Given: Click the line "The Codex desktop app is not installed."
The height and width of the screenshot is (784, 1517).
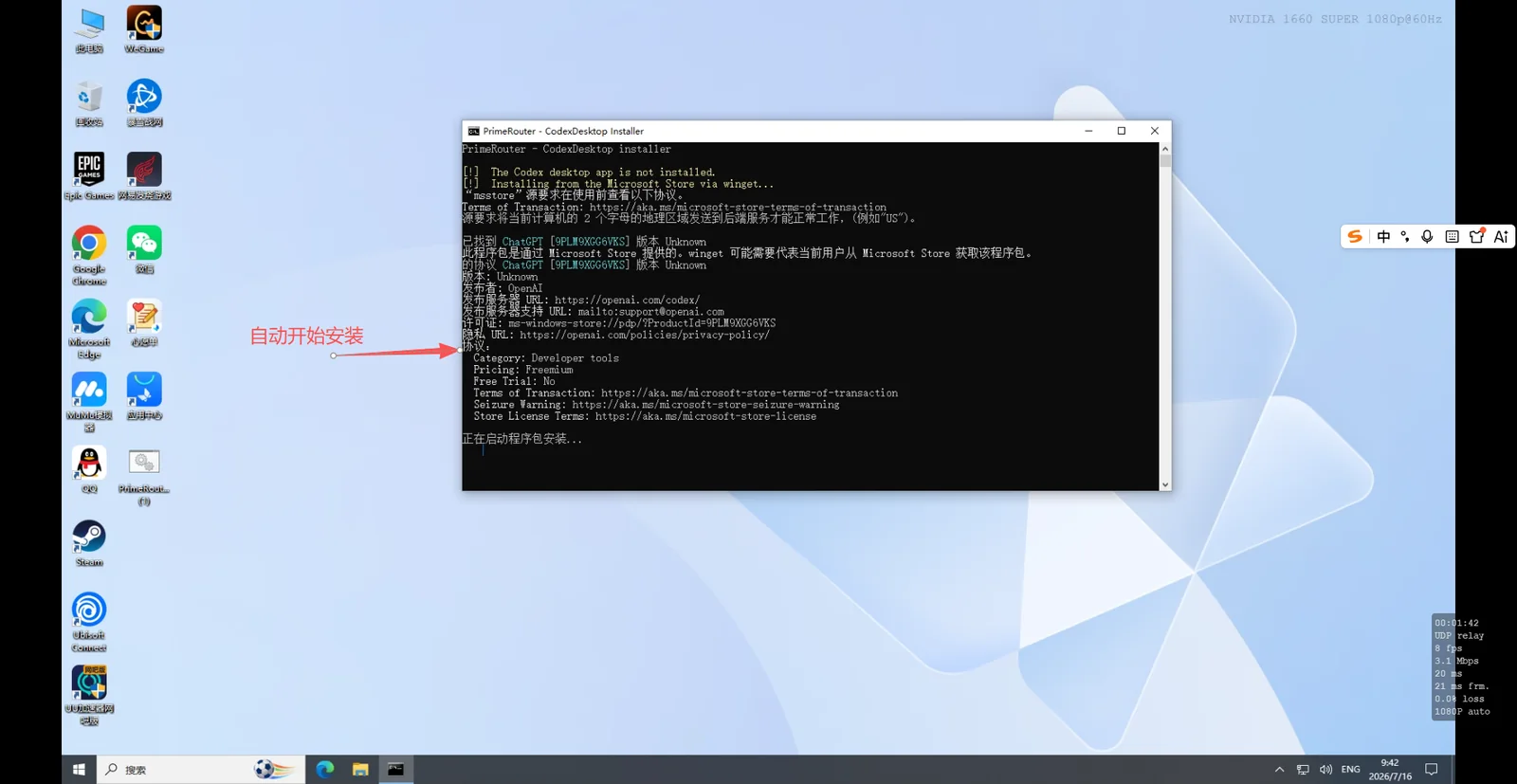Looking at the screenshot, I should (x=603, y=173).
